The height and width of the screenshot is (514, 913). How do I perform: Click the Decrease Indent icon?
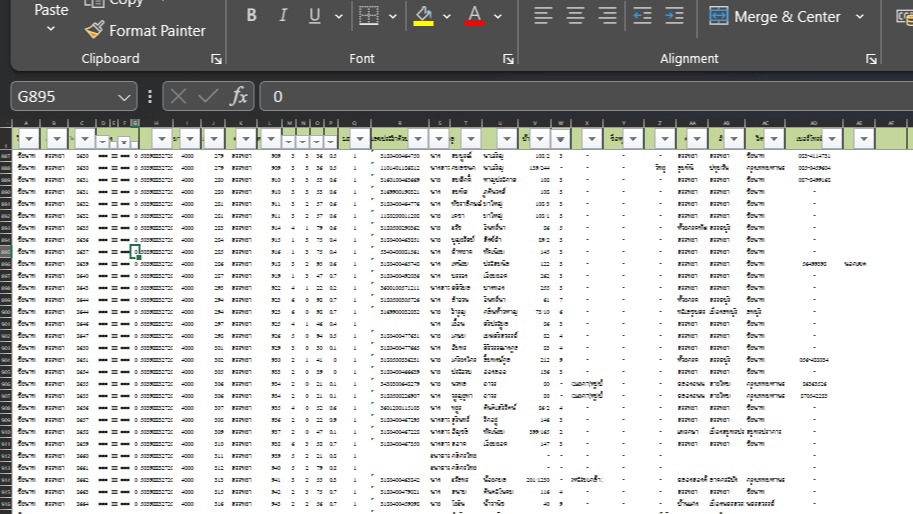[642, 16]
